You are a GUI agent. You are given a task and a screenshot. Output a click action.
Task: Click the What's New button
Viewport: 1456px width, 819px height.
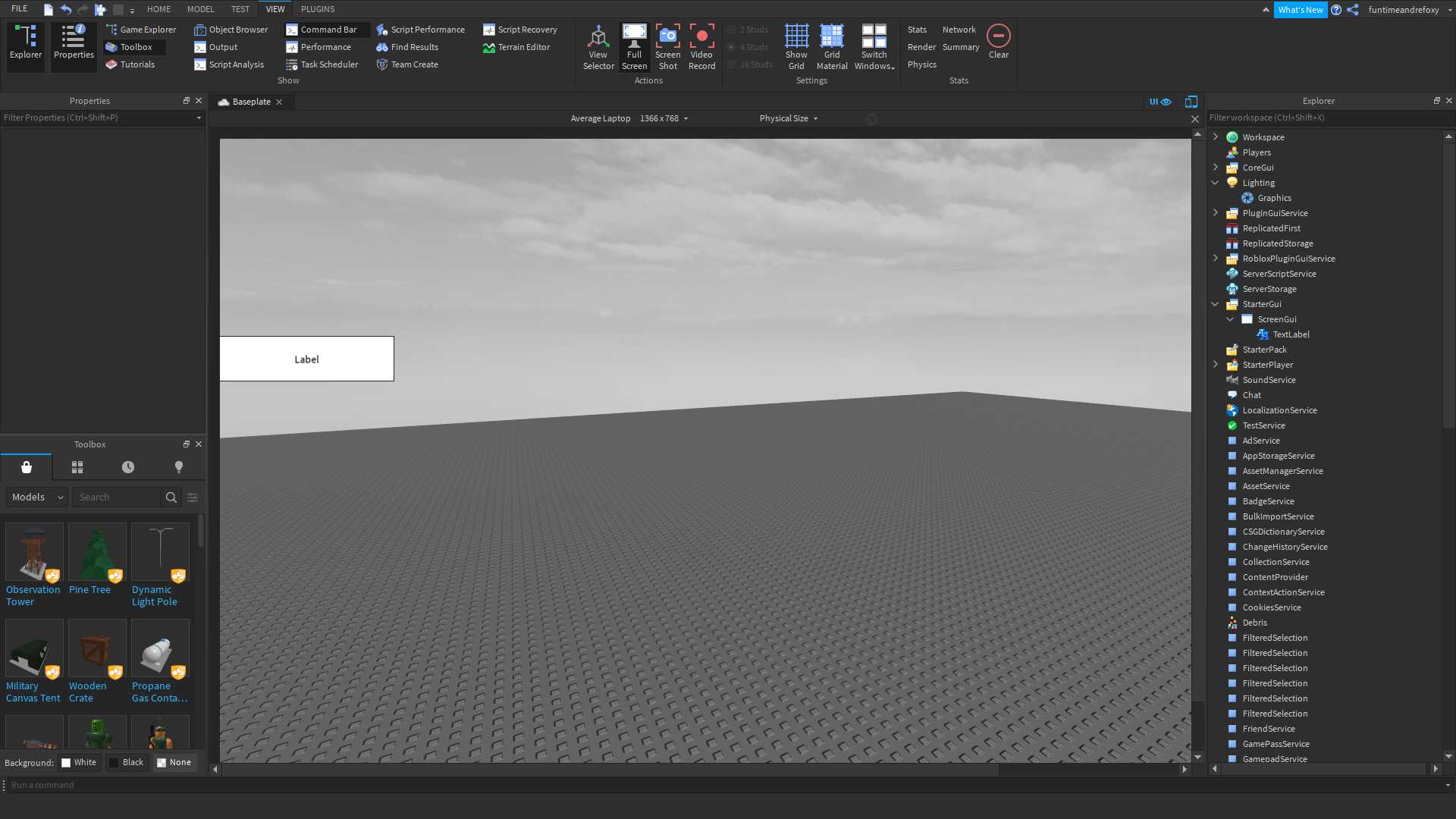point(1300,10)
